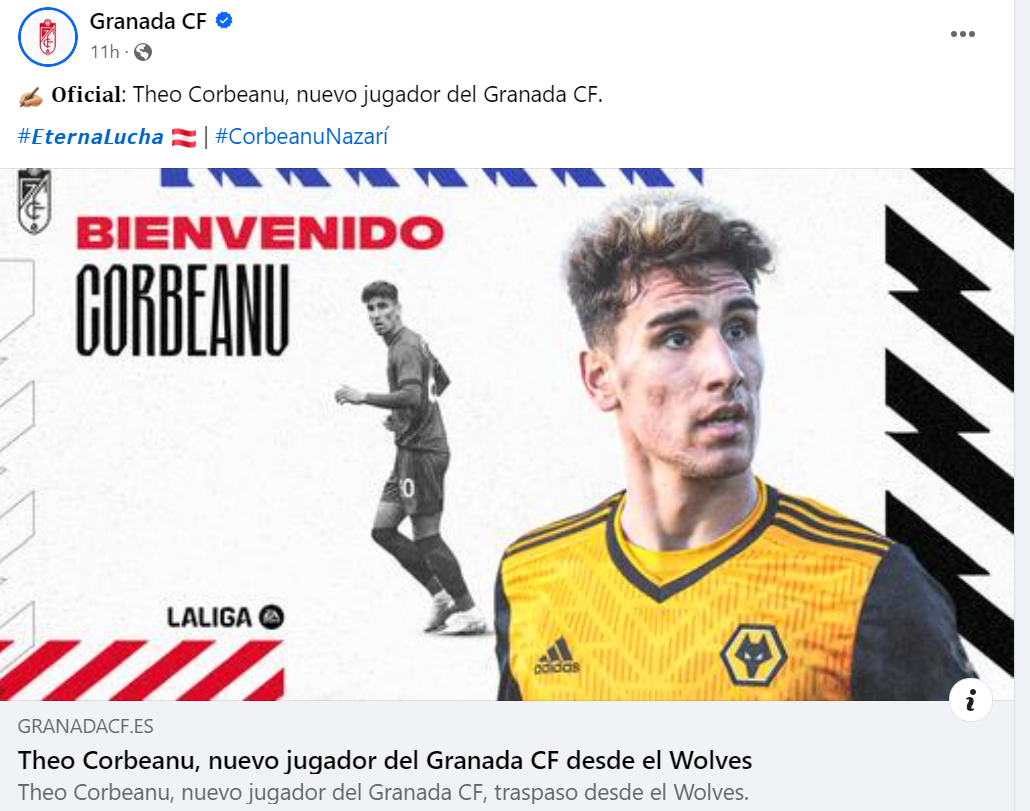The image size is (1030, 811).
Task: Click the Adidas logo on the jersey
Action: click(557, 656)
